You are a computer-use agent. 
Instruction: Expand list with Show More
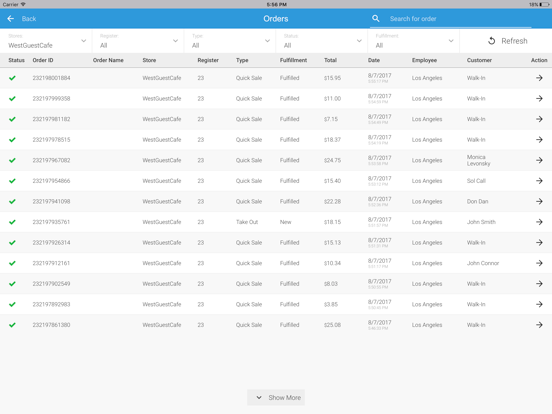(276, 397)
